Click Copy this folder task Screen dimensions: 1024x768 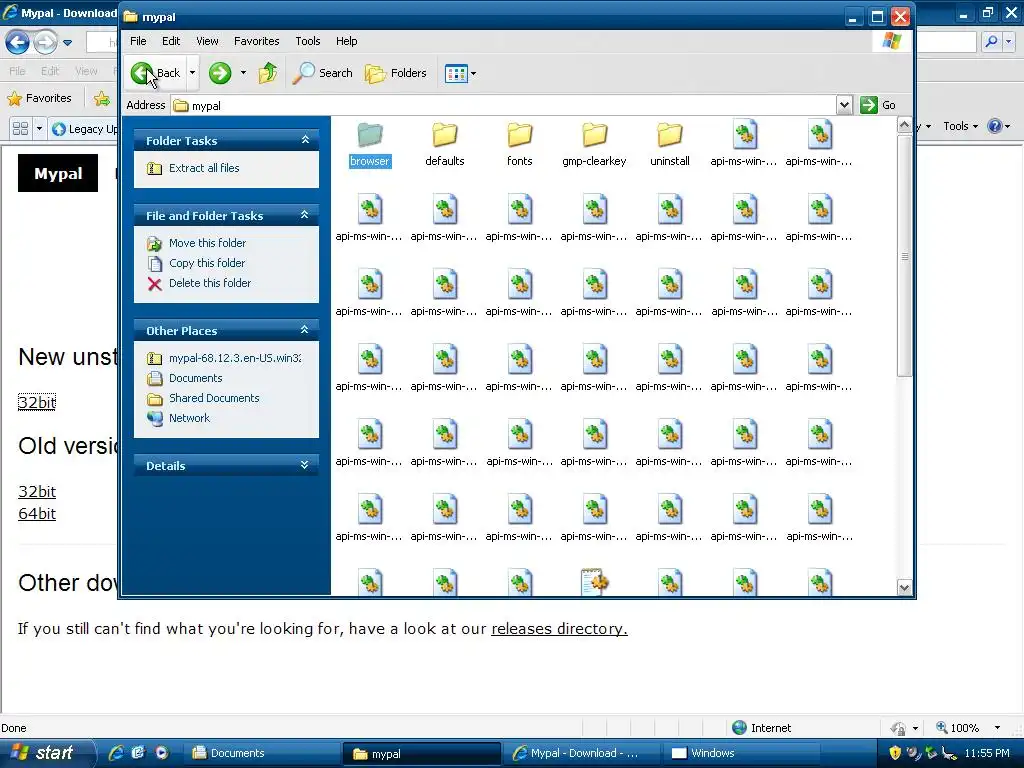[207, 263]
